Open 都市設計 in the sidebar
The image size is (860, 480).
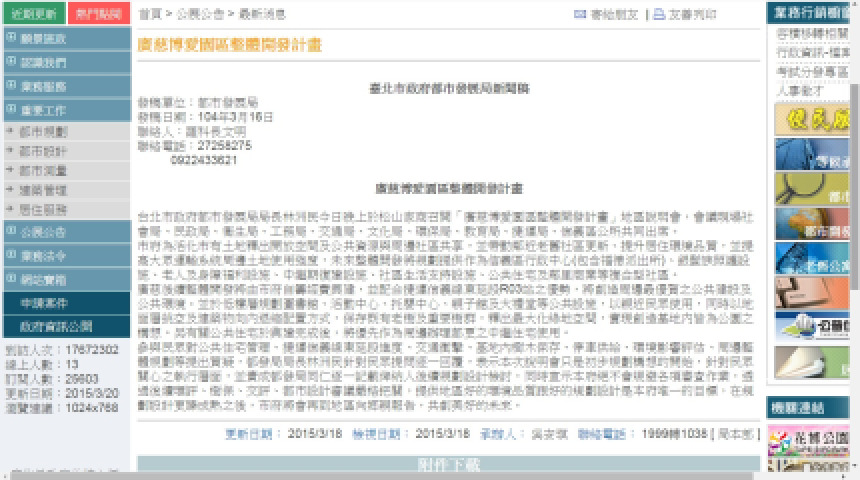coord(43,150)
